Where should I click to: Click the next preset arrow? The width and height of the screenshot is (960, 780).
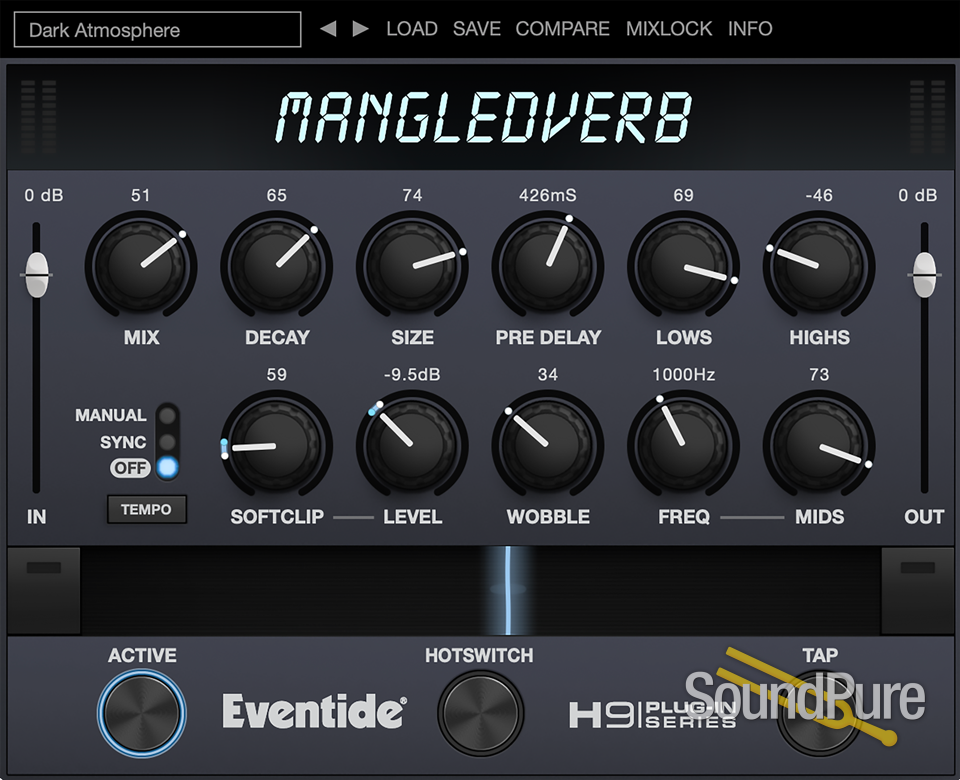(x=361, y=29)
